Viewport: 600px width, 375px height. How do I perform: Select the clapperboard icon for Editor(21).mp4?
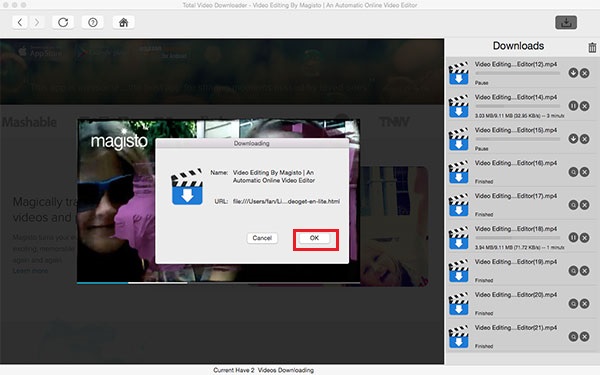458,336
